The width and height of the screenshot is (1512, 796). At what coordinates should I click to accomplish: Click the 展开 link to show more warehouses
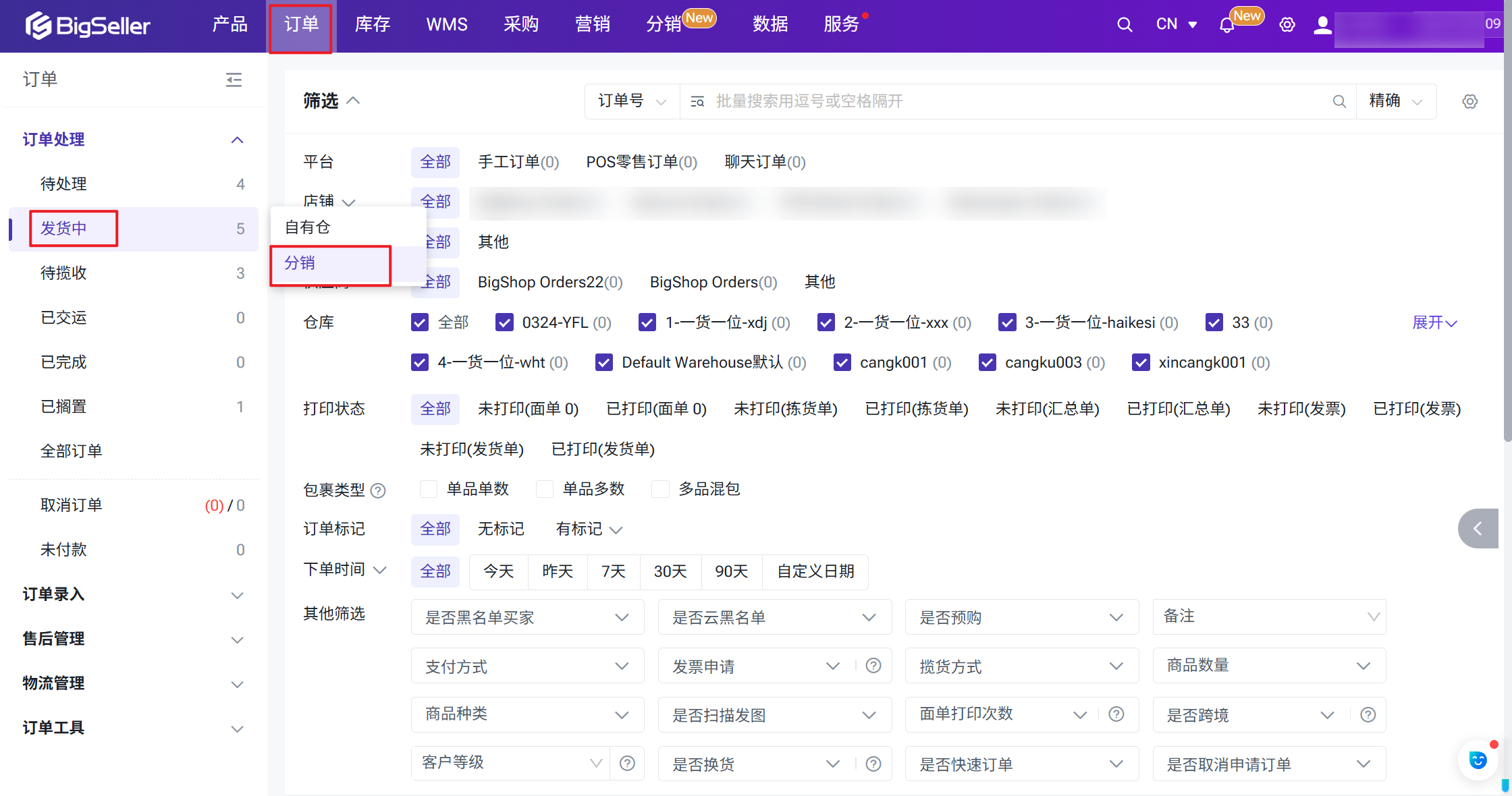pos(1434,322)
